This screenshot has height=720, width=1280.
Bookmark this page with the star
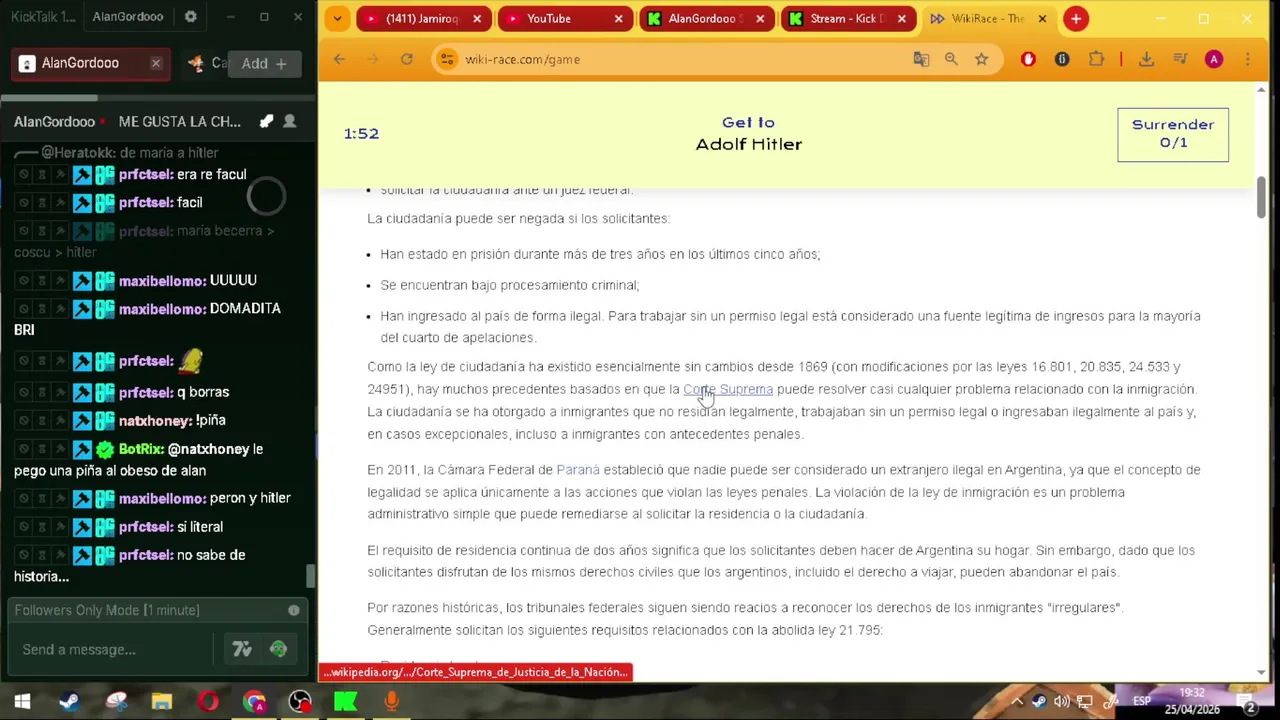[x=982, y=59]
